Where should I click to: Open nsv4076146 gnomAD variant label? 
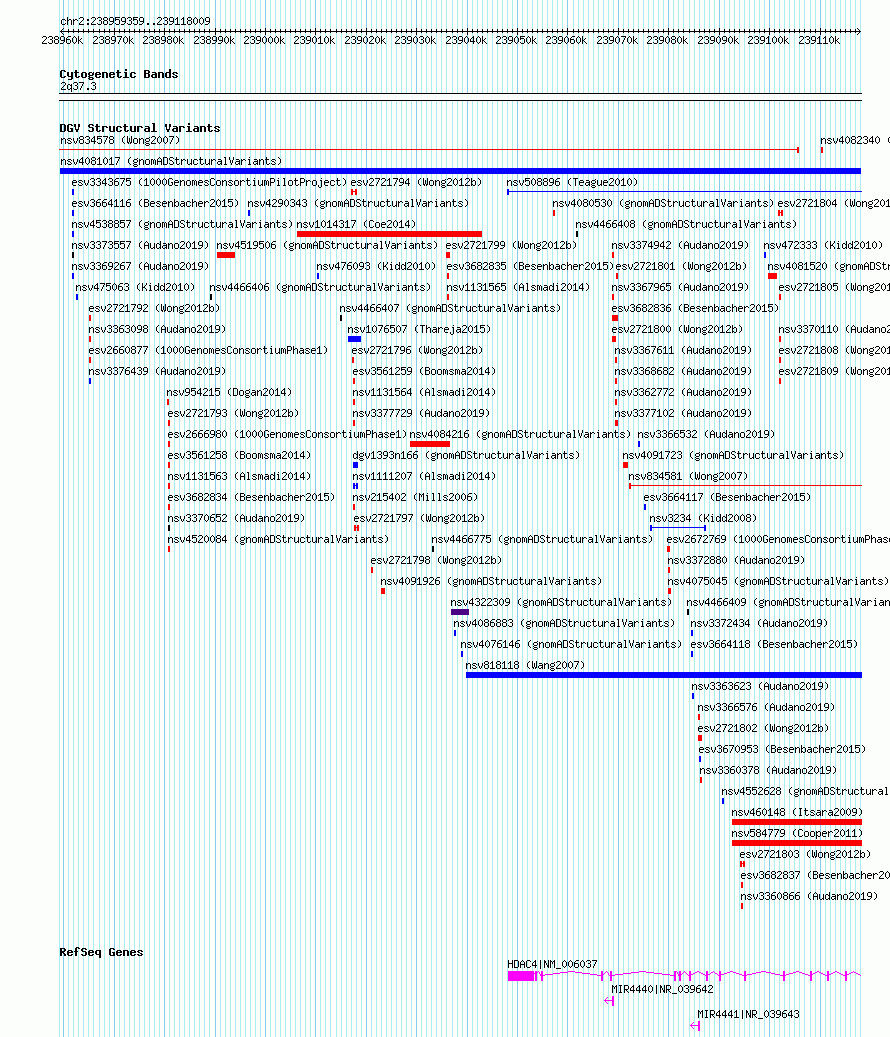(x=571, y=645)
